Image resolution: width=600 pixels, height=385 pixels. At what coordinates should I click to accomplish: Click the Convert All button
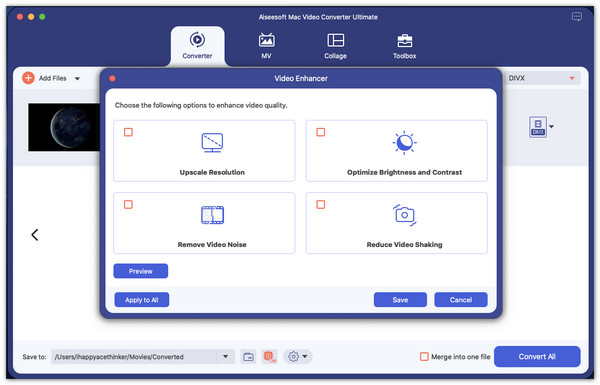(x=537, y=357)
